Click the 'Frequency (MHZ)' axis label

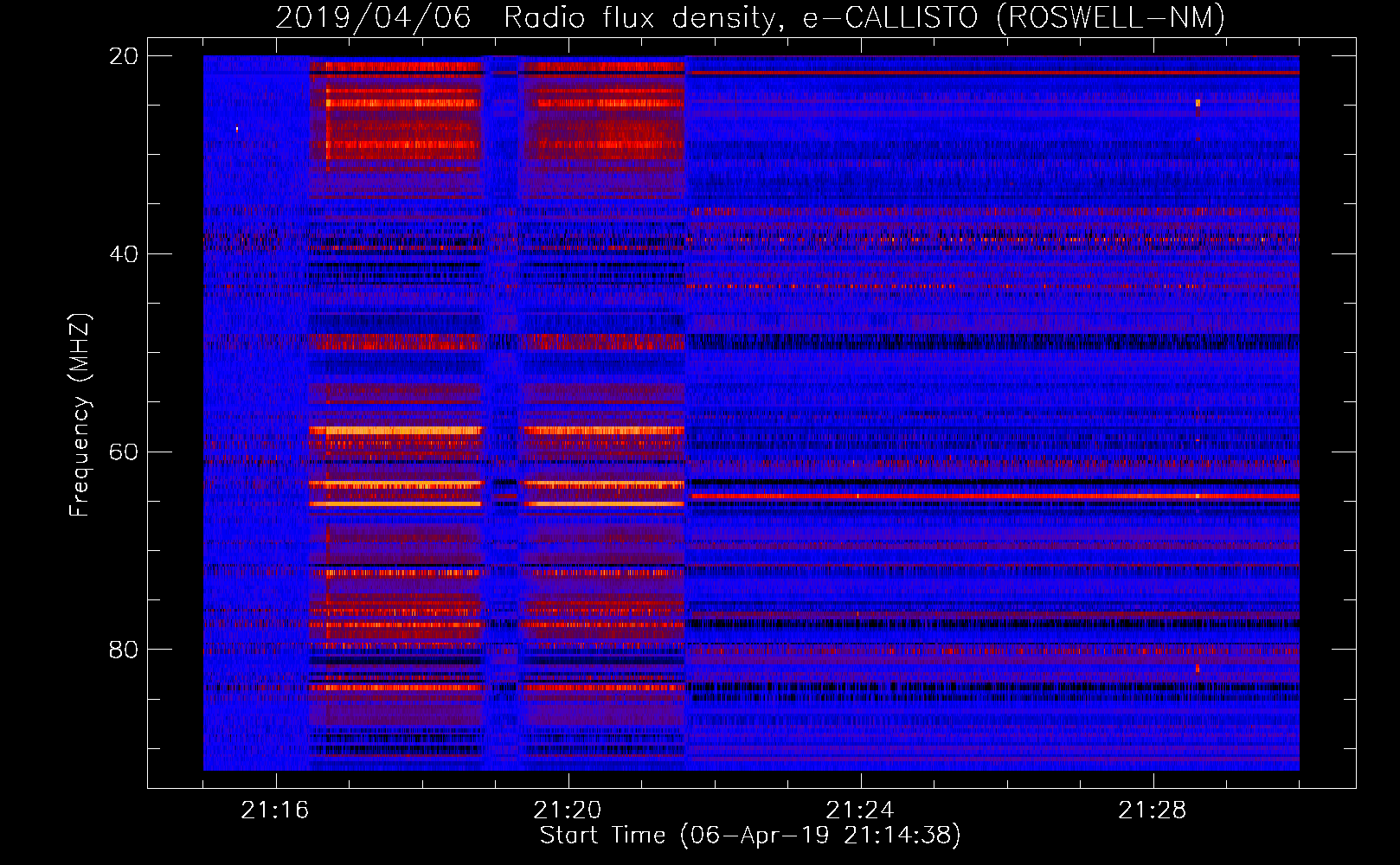[x=79, y=415]
